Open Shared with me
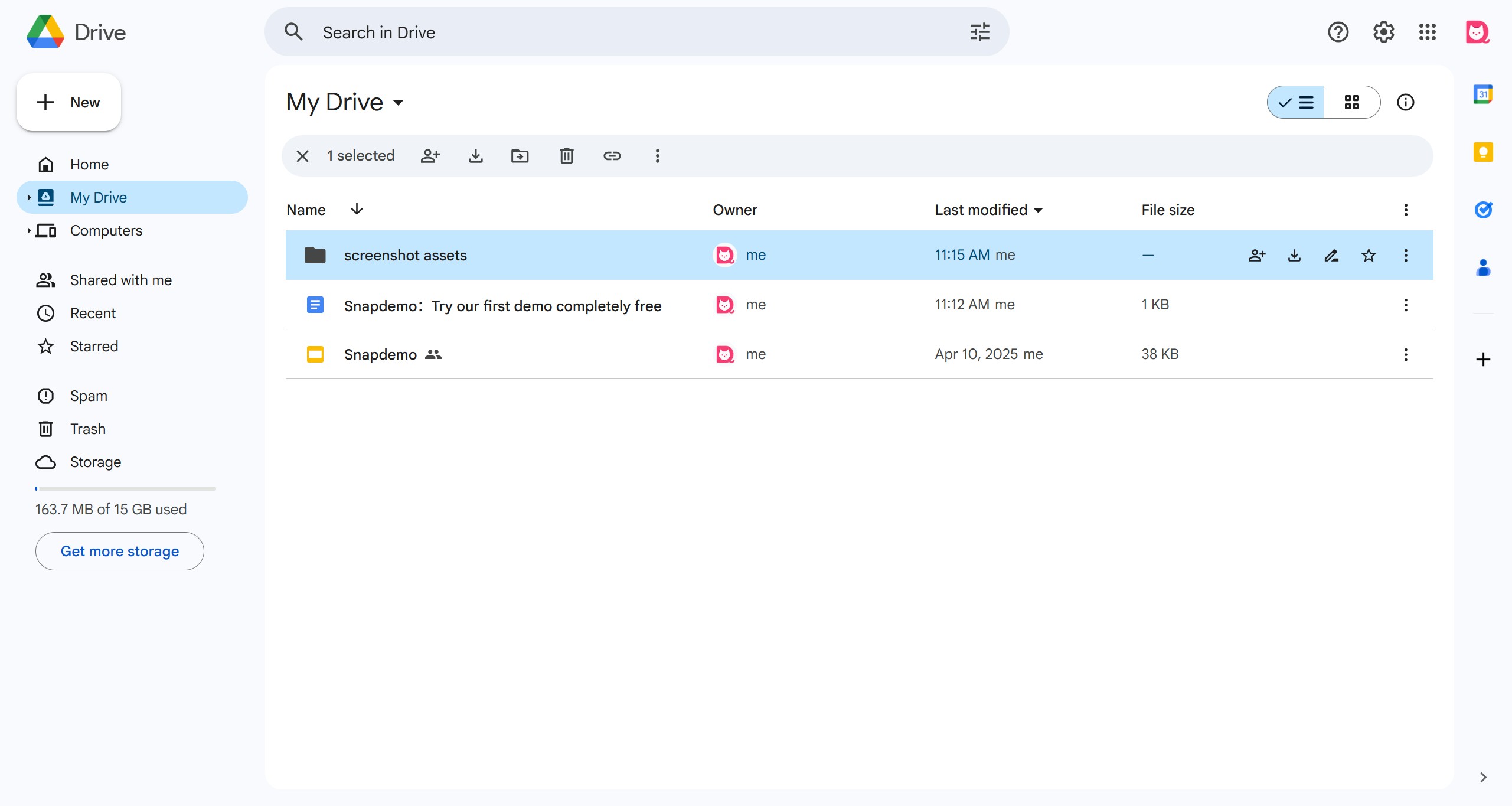 pyautogui.click(x=132, y=280)
